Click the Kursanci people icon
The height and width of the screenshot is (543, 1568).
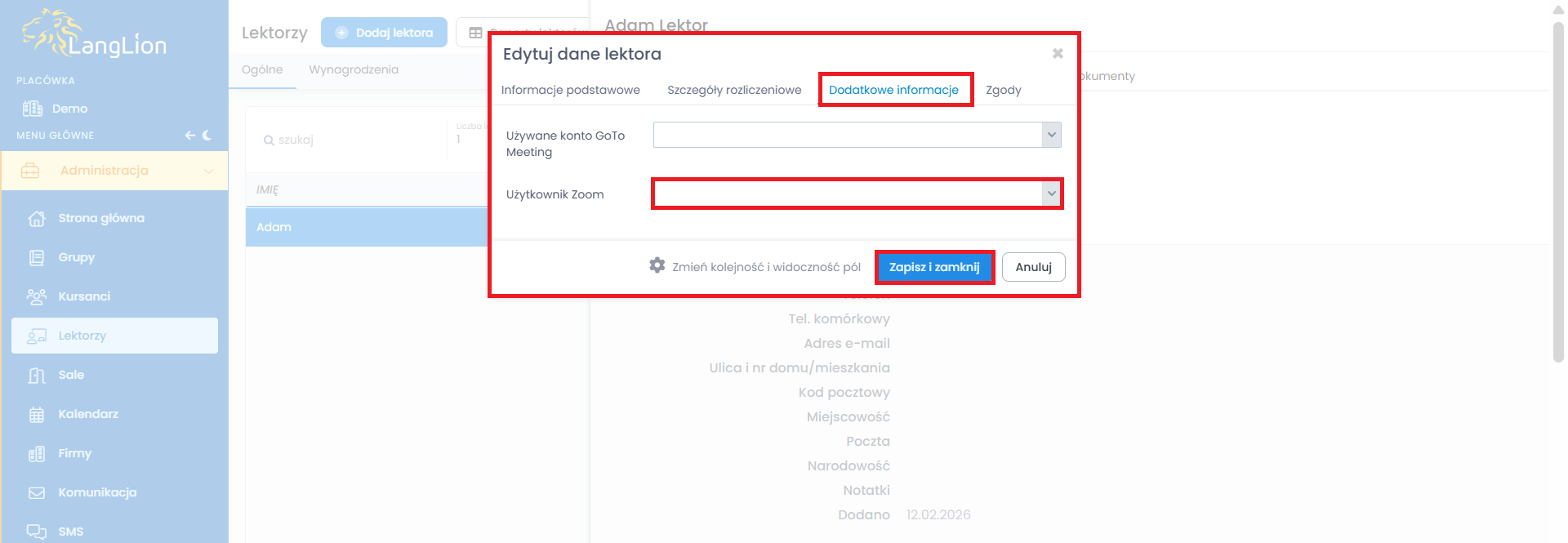pos(37,297)
